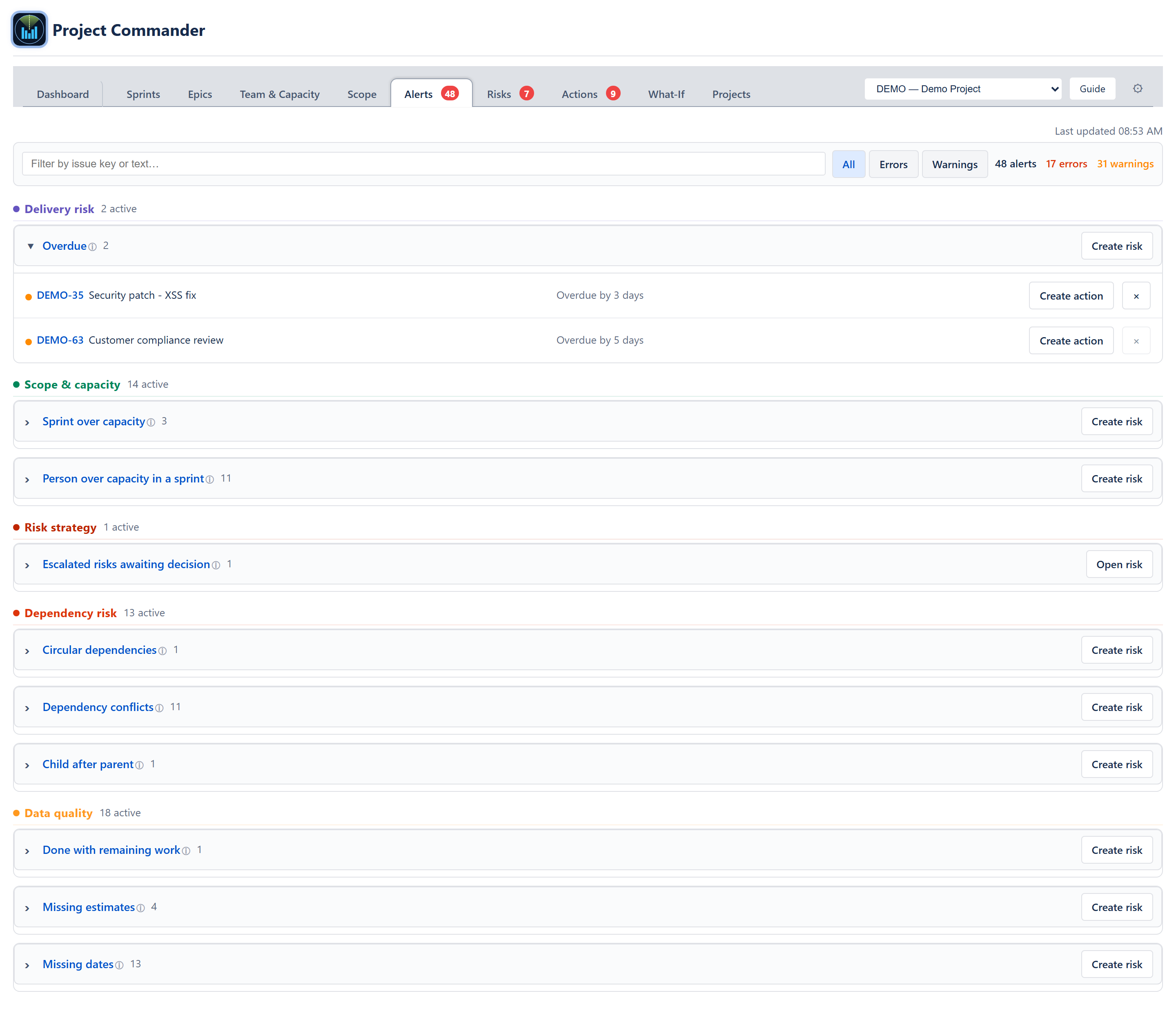Select the All alerts filter
Image resolution: width=1176 pixels, height=1031 pixels.
click(848, 164)
